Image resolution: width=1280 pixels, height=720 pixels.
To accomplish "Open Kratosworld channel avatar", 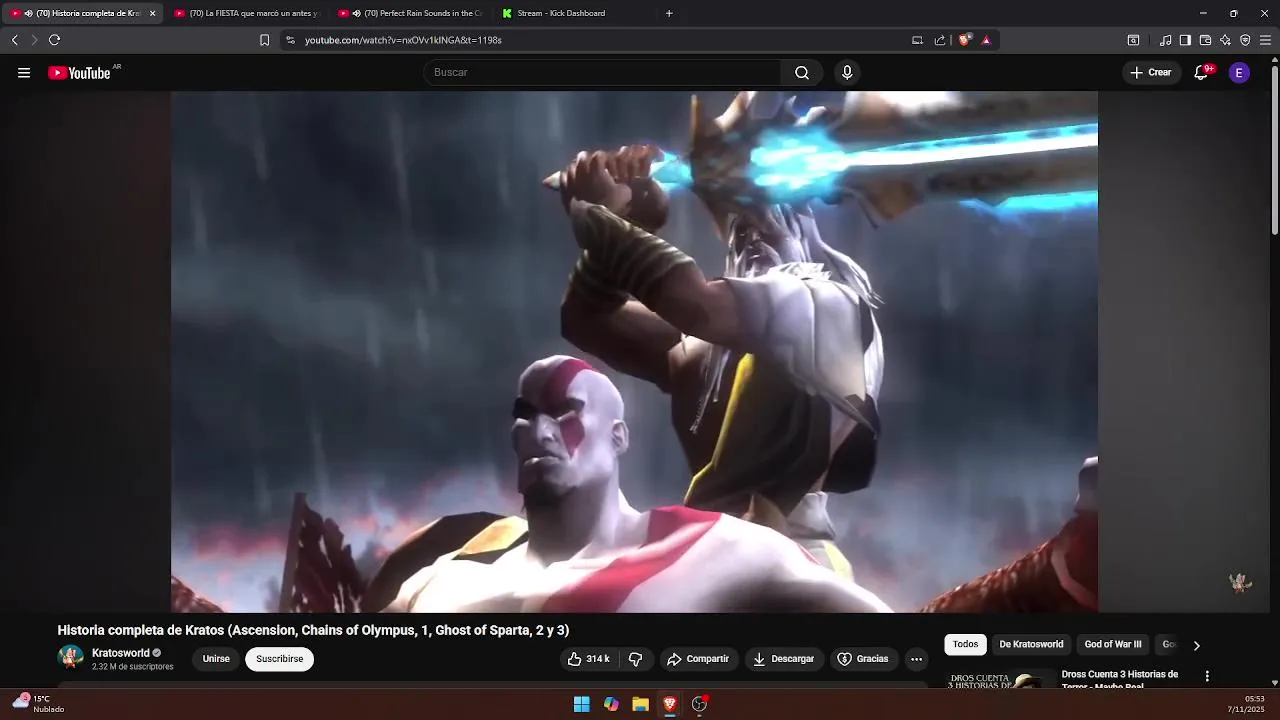I will [x=71, y=657].
